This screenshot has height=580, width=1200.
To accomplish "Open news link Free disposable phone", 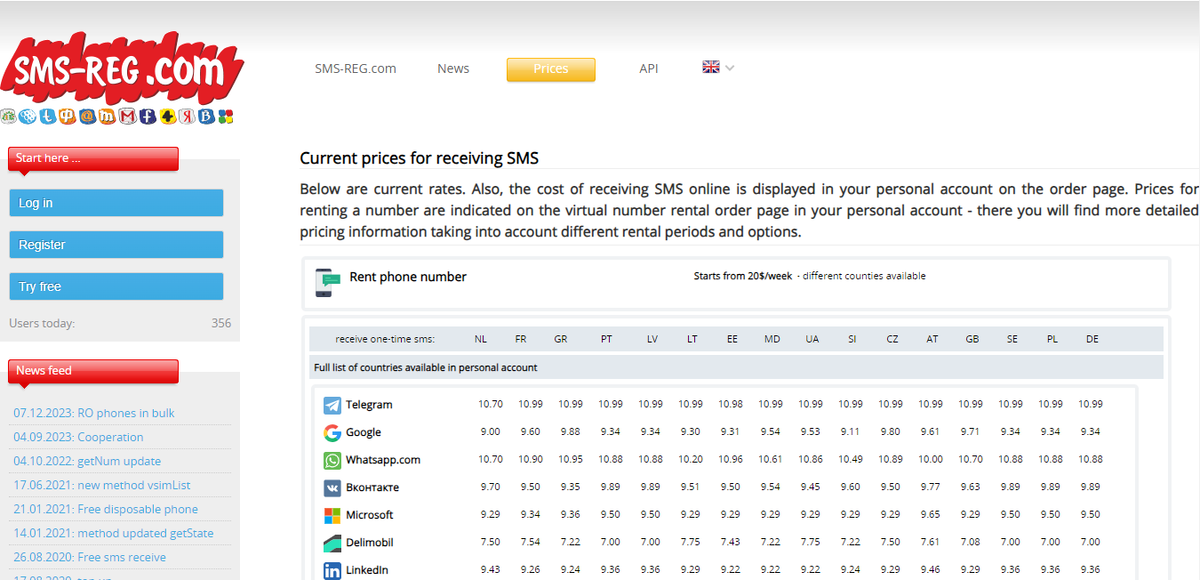I will coord(106,509).
